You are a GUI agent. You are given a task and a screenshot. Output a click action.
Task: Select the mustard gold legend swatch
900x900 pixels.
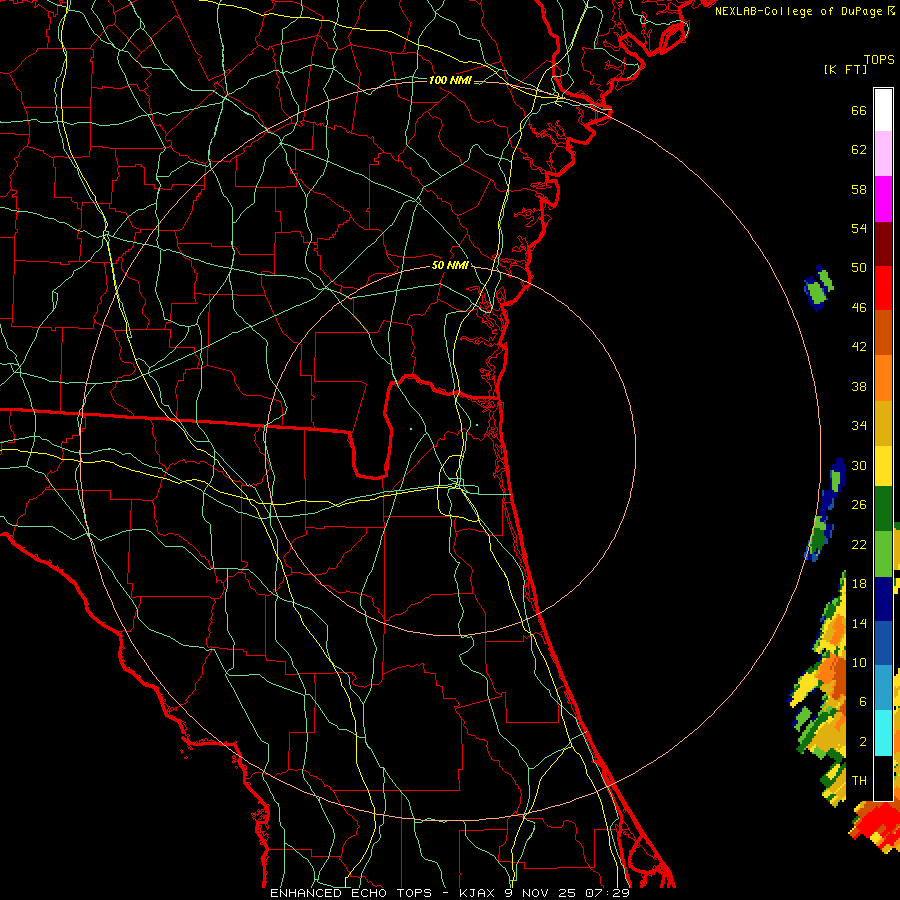tap(883, 423)
